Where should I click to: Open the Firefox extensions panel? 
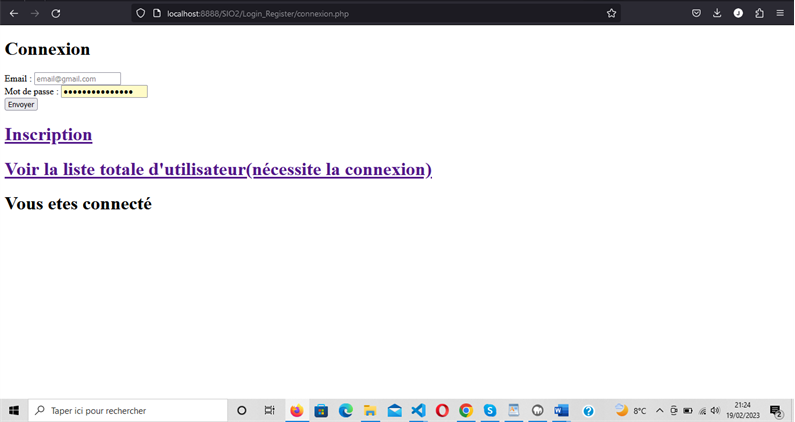click(759, 13)
